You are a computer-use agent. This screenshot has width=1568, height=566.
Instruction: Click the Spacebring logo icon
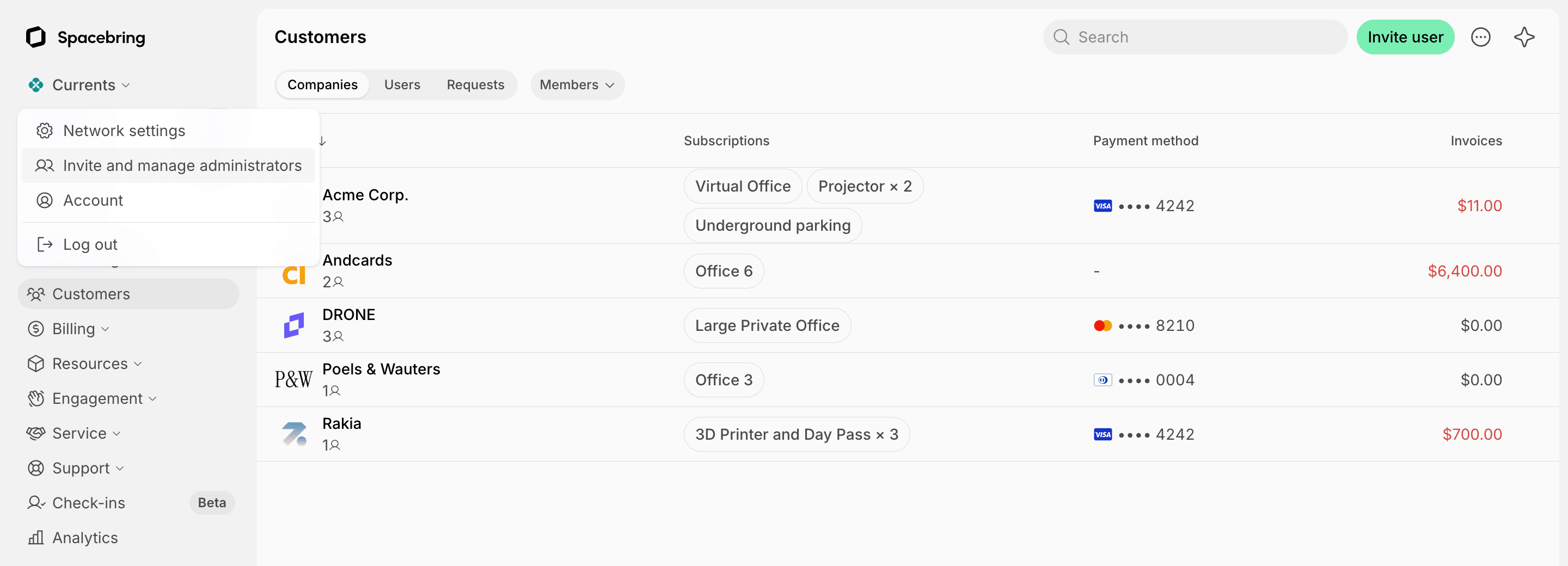pos(36,37)
